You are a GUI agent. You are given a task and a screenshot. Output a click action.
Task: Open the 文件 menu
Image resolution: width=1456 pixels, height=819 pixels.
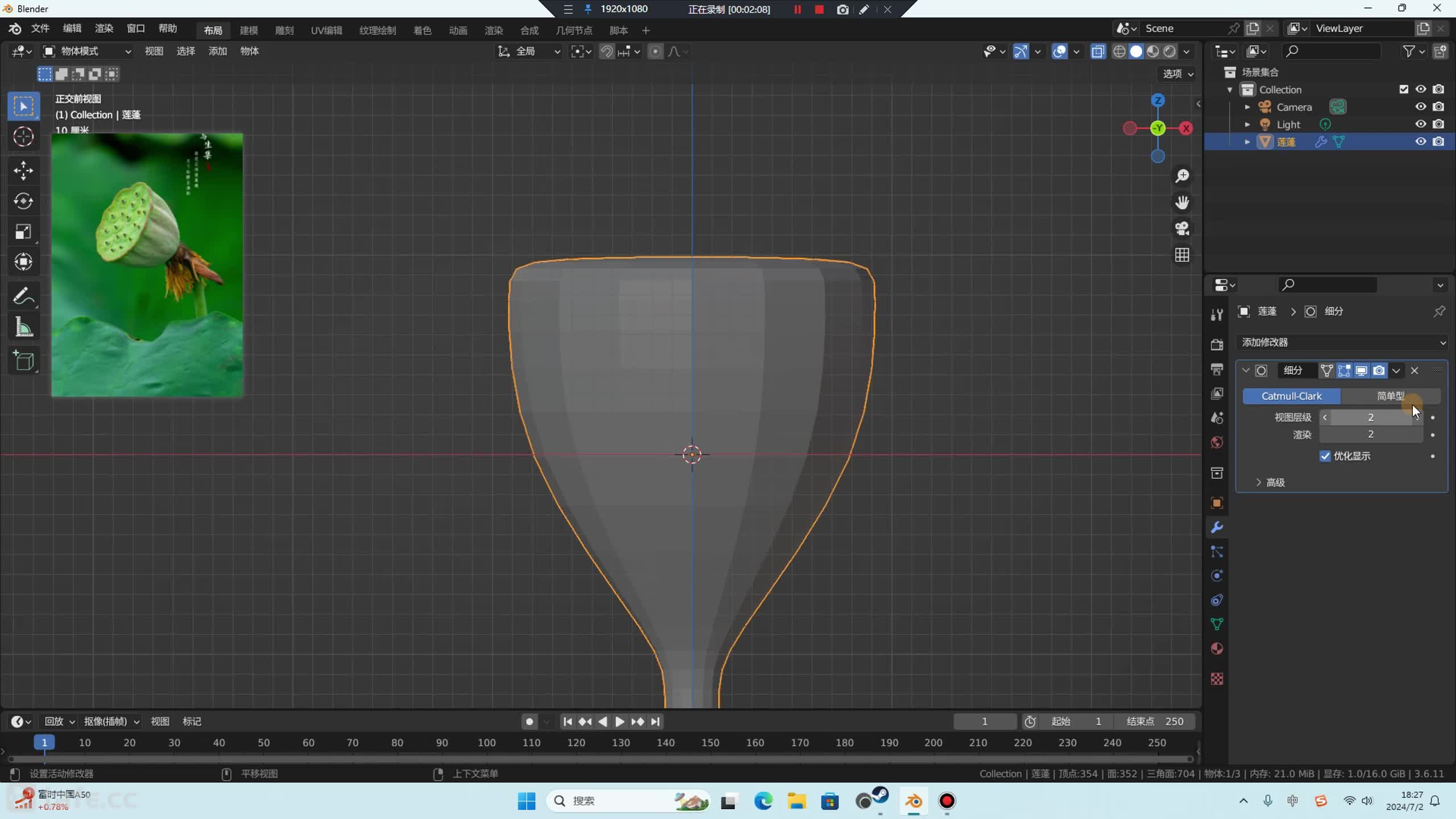click(40, 29)
